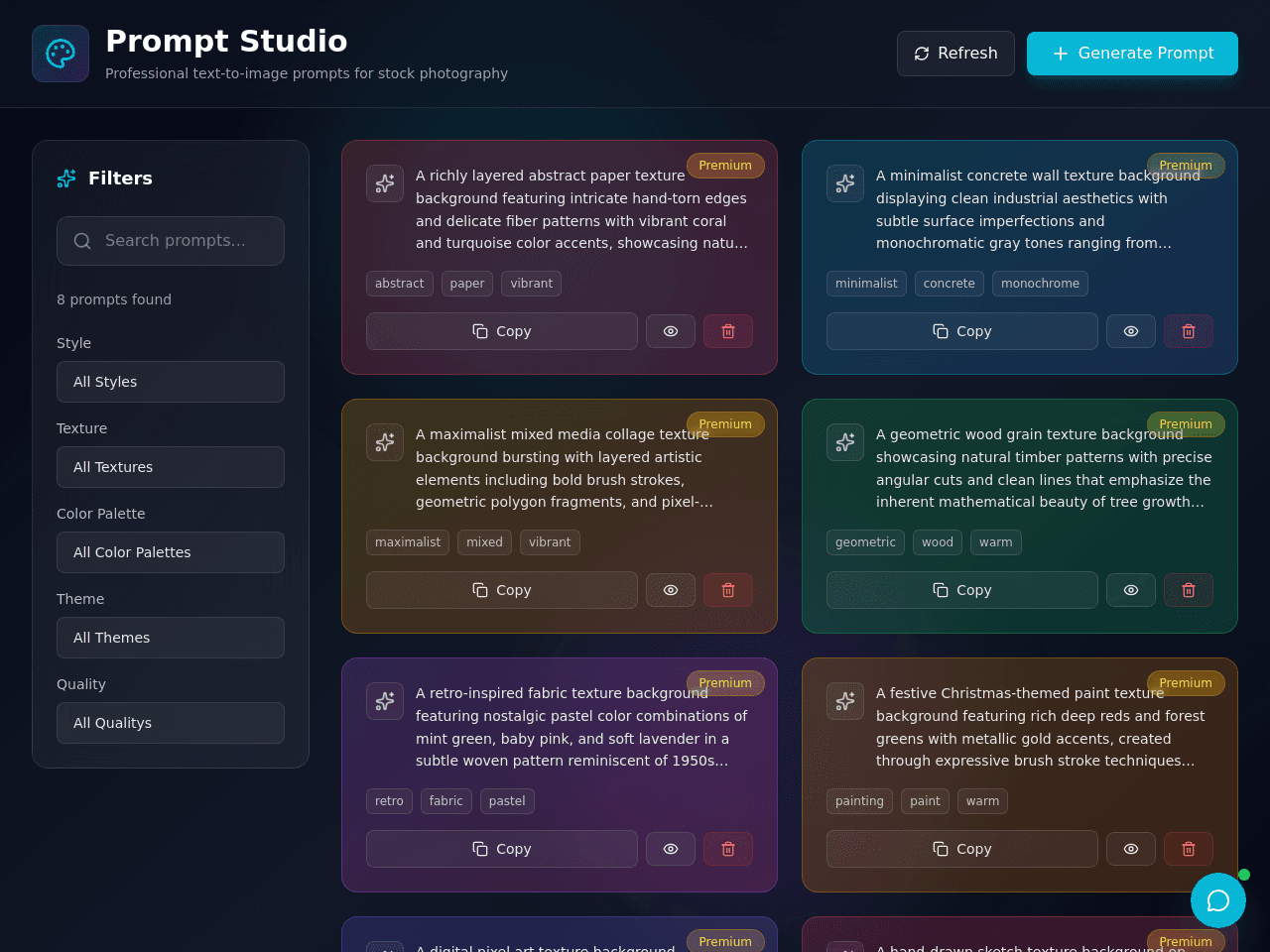The width and height of the screenshot is (1270, 952).
Task: Click the 'pastel' tag
Action: pos(507,801)
